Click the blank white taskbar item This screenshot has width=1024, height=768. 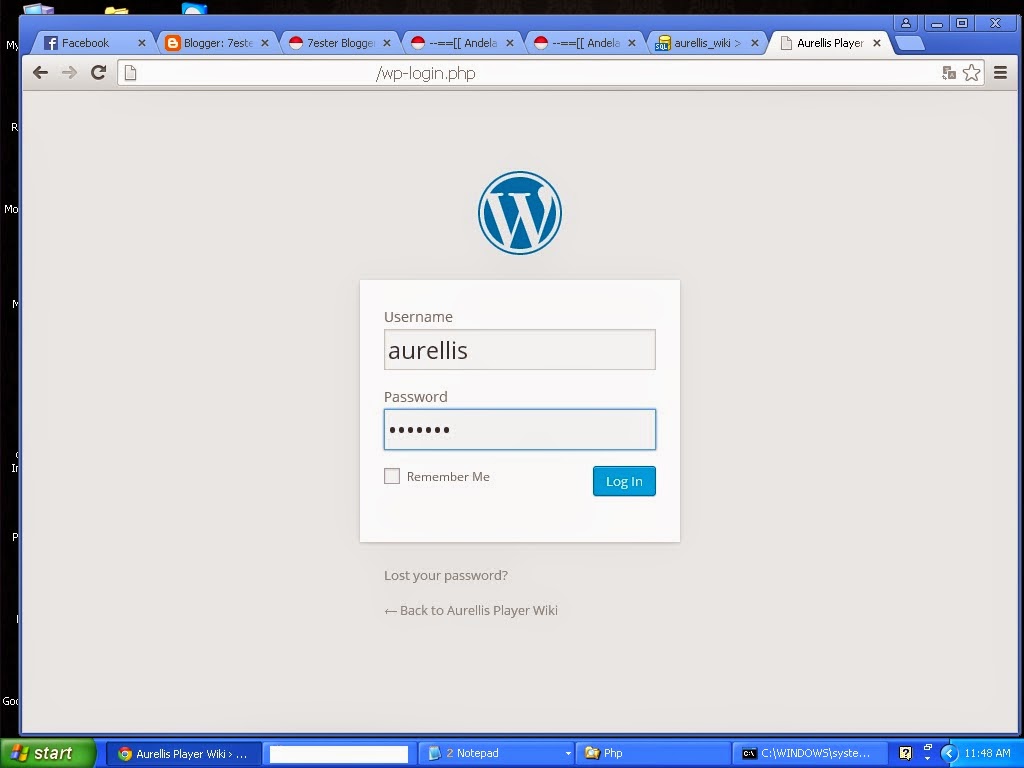(338, 754)
